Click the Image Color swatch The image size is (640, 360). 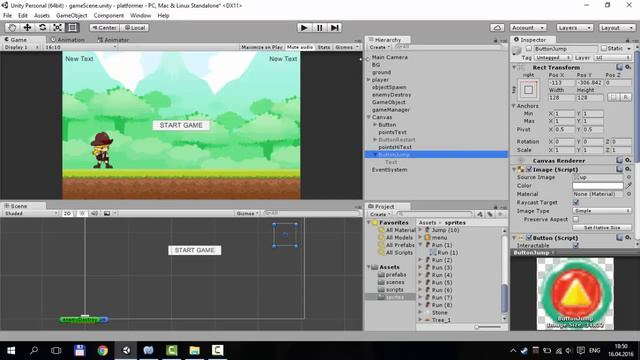coord(598,186)
